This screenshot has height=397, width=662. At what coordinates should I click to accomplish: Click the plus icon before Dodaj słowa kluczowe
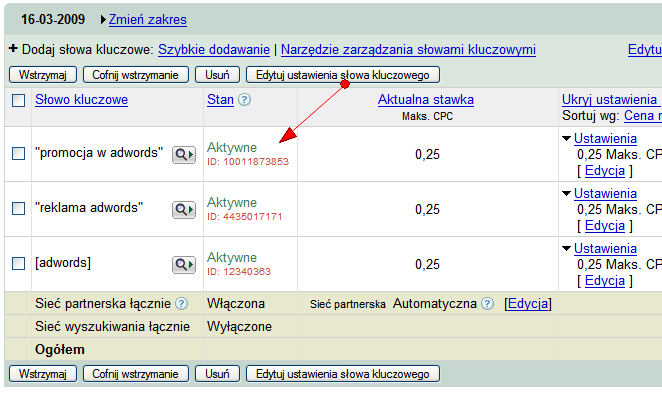click(x=13, y=49)
